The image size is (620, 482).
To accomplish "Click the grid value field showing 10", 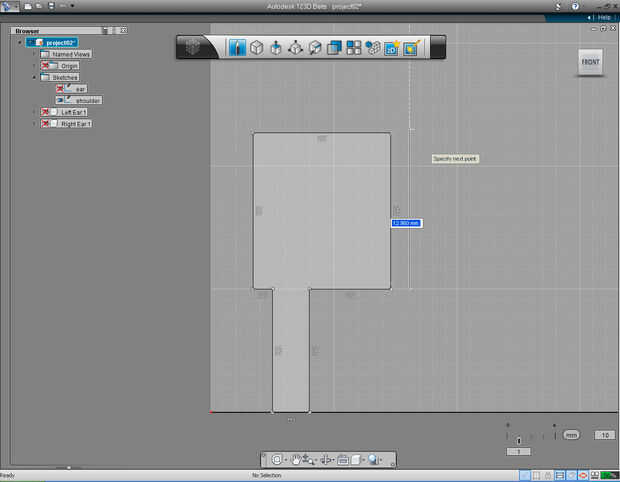I will (605, 435).
